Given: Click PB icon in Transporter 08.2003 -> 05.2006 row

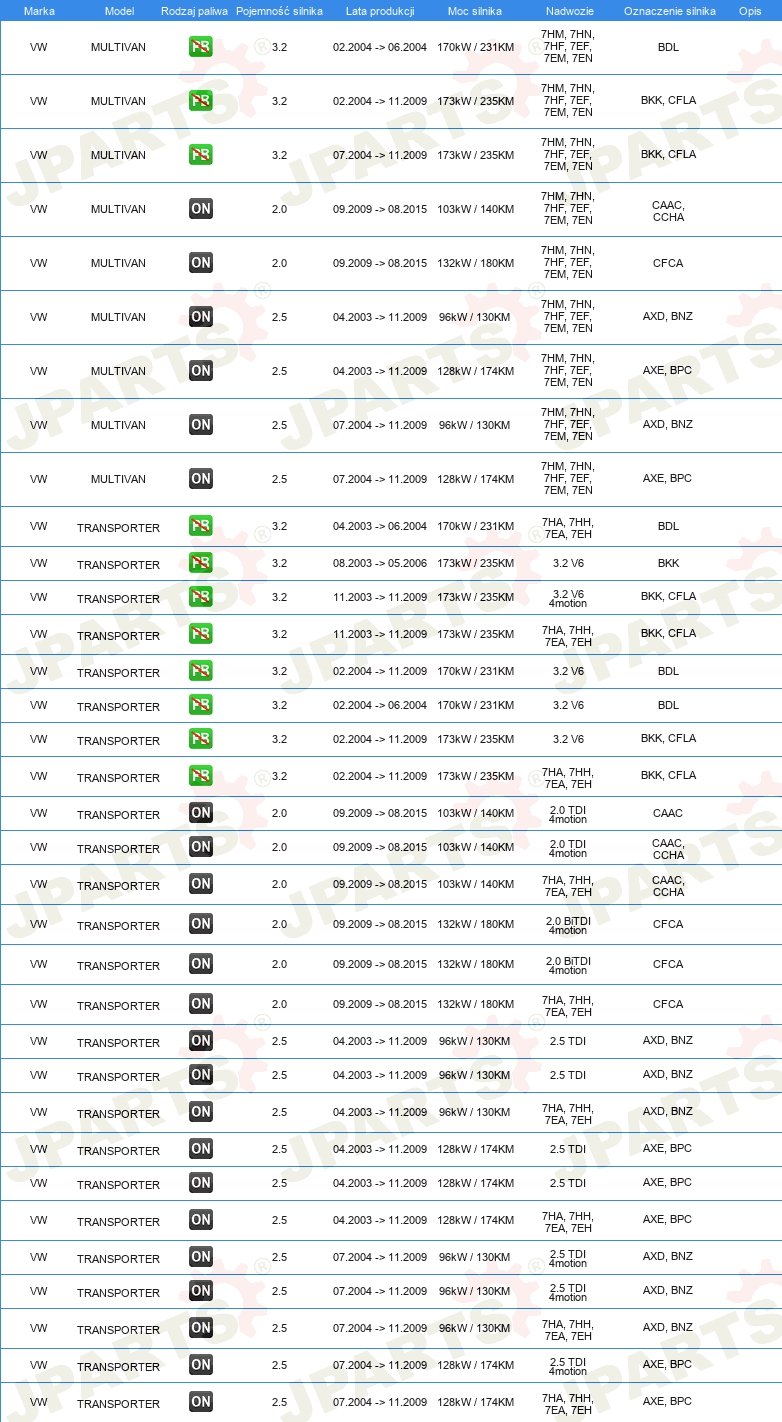Looking at the screenshot, I should (x=201, y=562).
